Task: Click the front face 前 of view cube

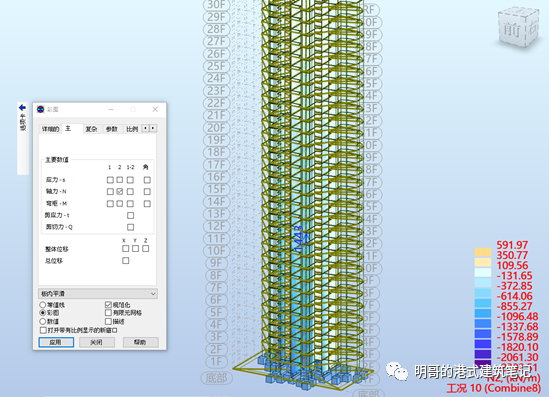Action: click(512, 29)
